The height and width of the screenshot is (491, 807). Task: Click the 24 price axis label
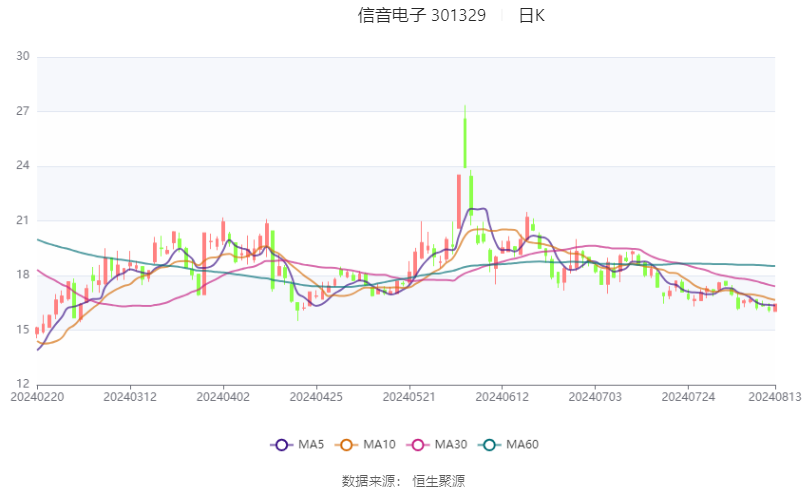coord(23,165)
